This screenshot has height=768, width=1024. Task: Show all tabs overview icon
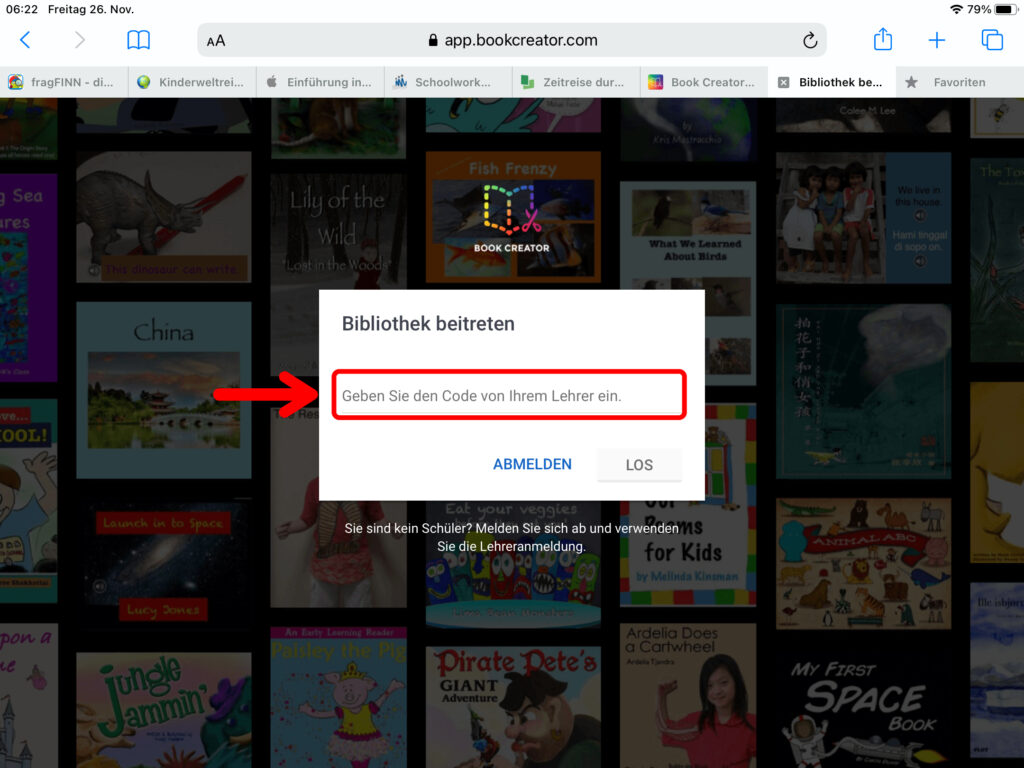992,40
